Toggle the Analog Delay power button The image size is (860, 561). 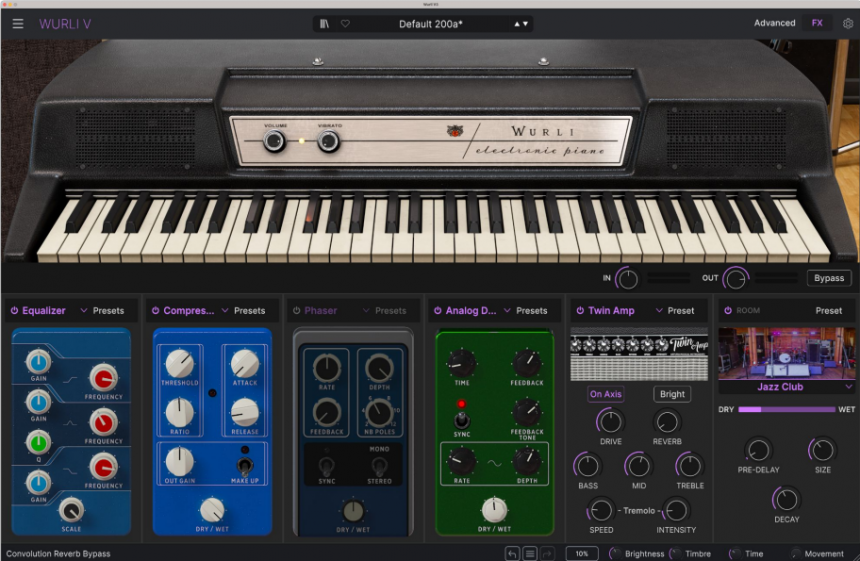[x=438, y=310]
